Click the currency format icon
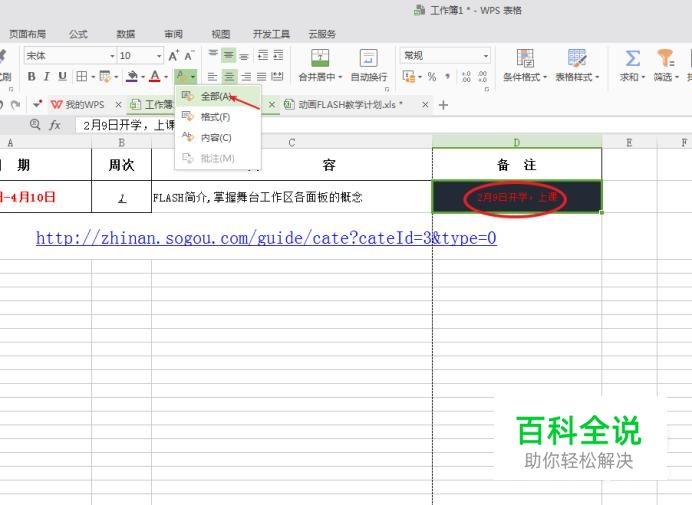This screenshot has height=505, width=692. pos(408,77)
